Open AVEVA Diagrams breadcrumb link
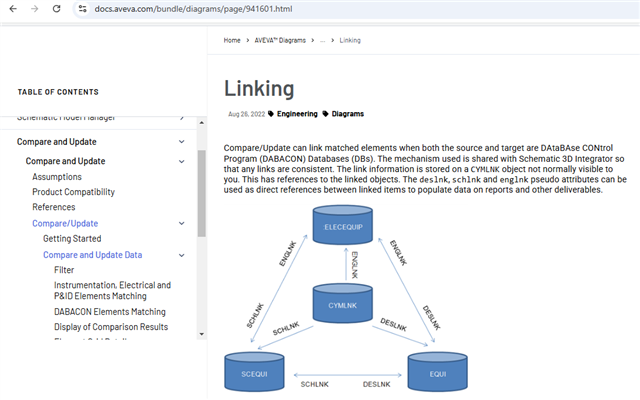The width and height of the screenshot is (640, 400). click(280, 40)
